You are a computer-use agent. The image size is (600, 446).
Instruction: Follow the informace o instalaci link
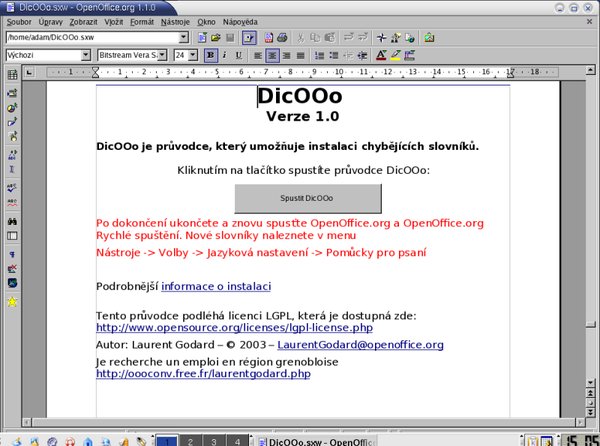[x=216, y=286]
